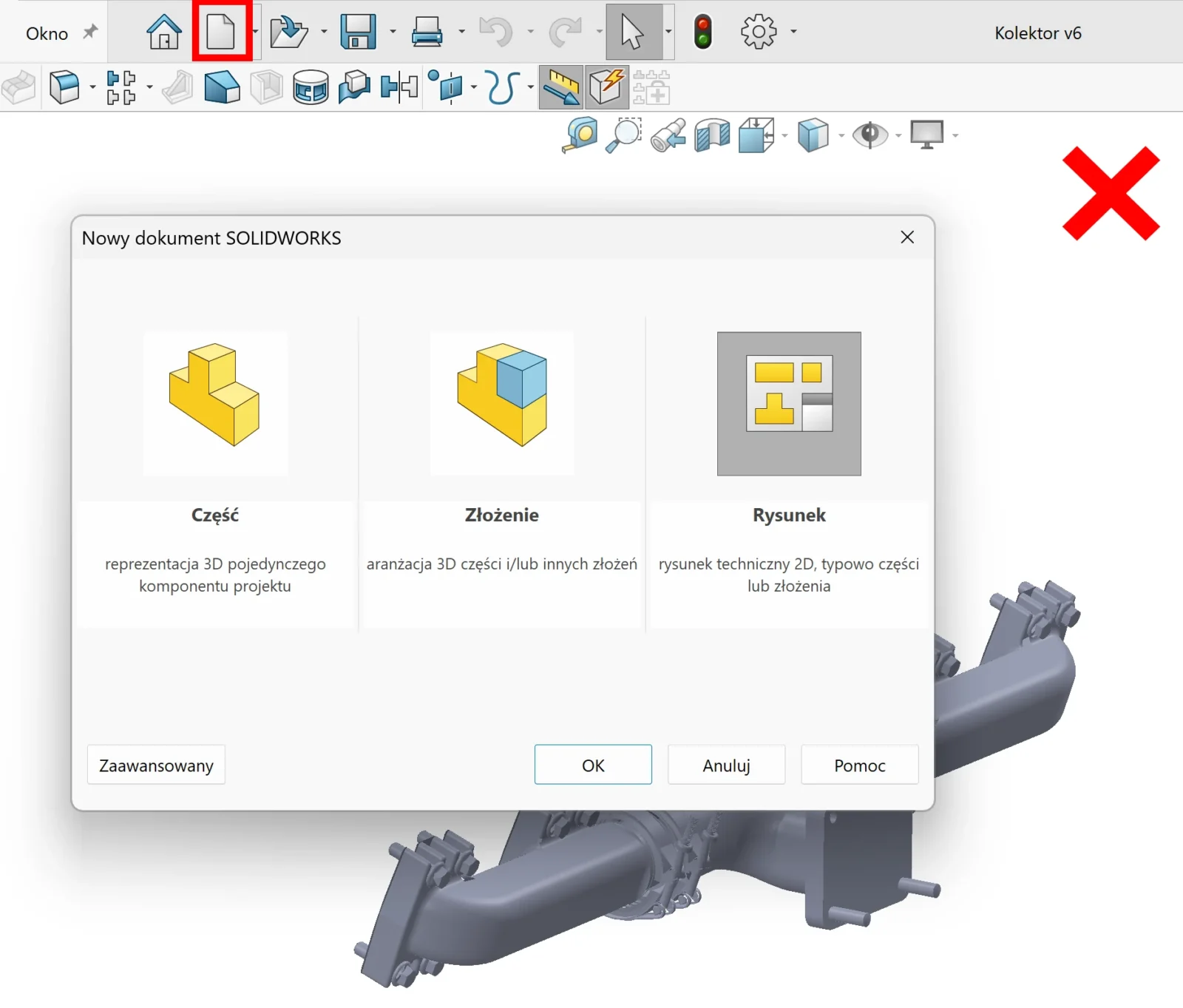
Task: Undo the last action
Action: [x=496, y=32]
